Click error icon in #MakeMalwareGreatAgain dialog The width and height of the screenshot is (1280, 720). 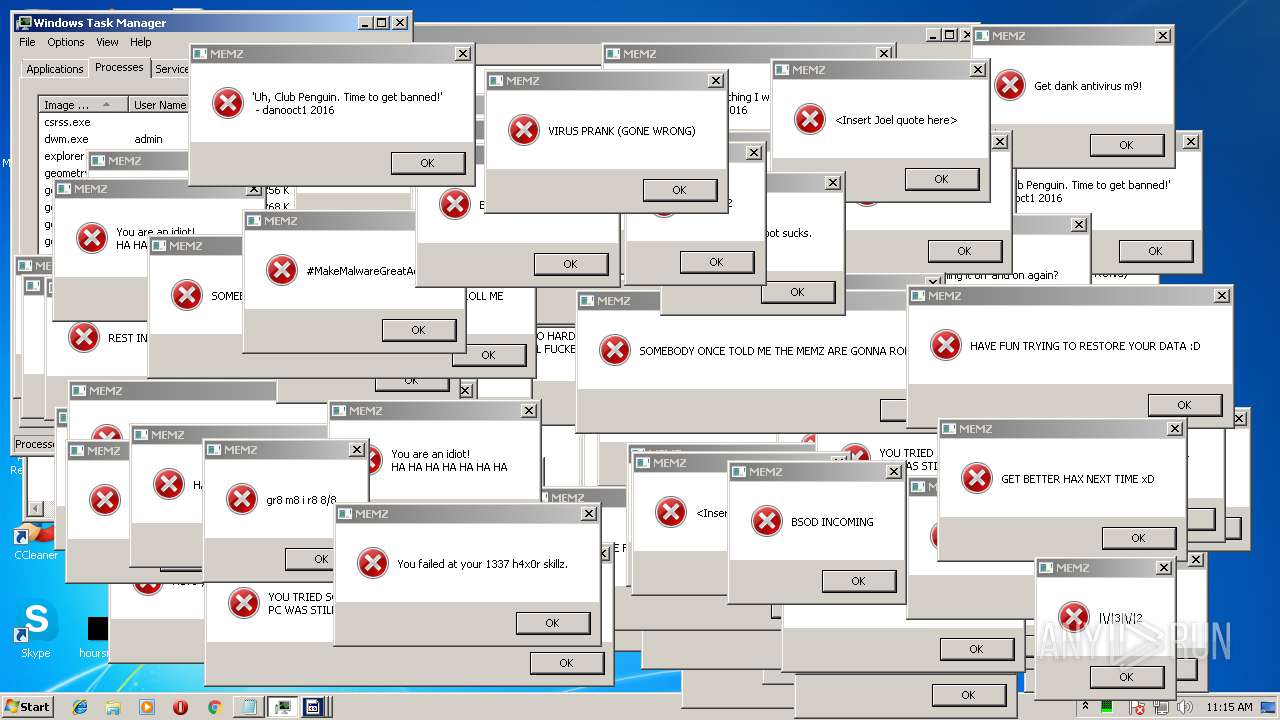pyautogui.click(x=282, y=270)
